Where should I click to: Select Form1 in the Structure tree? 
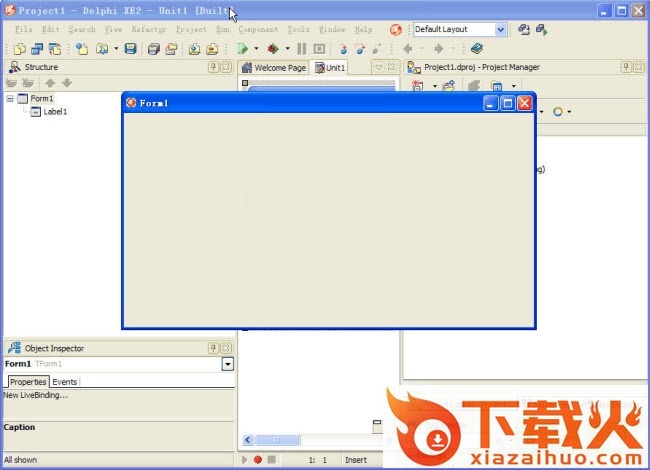41,99
